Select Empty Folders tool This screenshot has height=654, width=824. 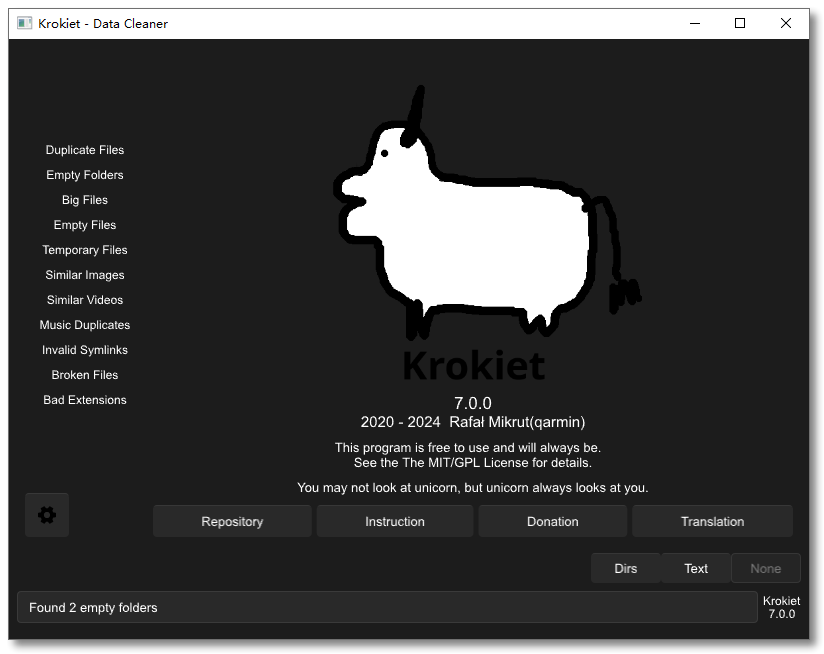[x=85, y=175]
